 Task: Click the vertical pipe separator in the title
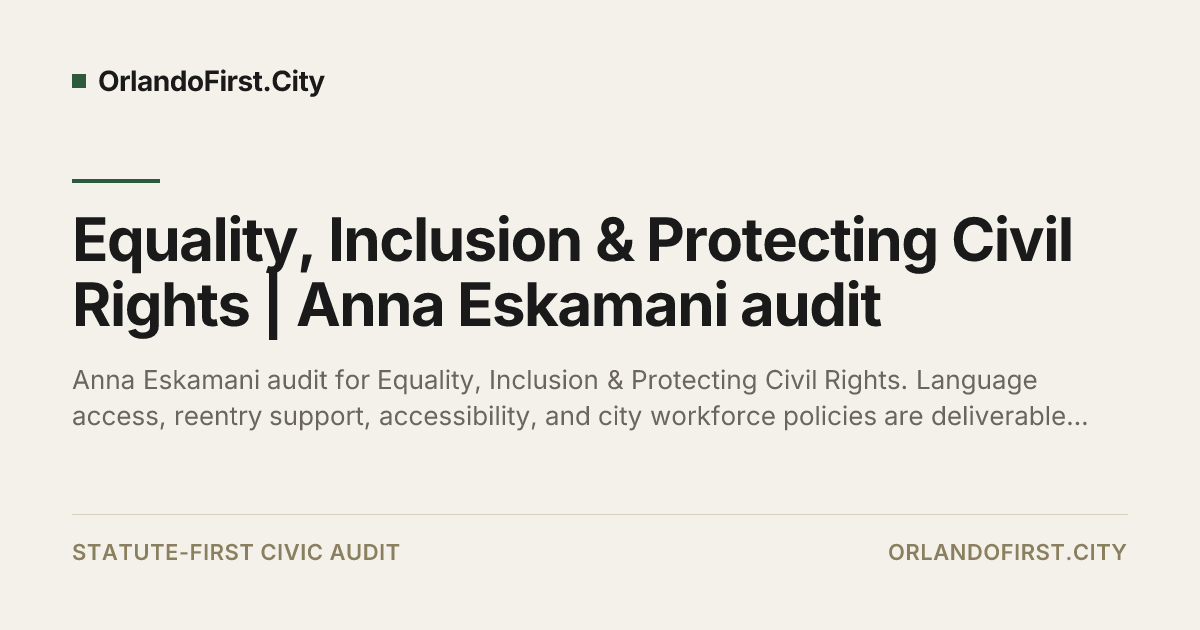point(273,307)
